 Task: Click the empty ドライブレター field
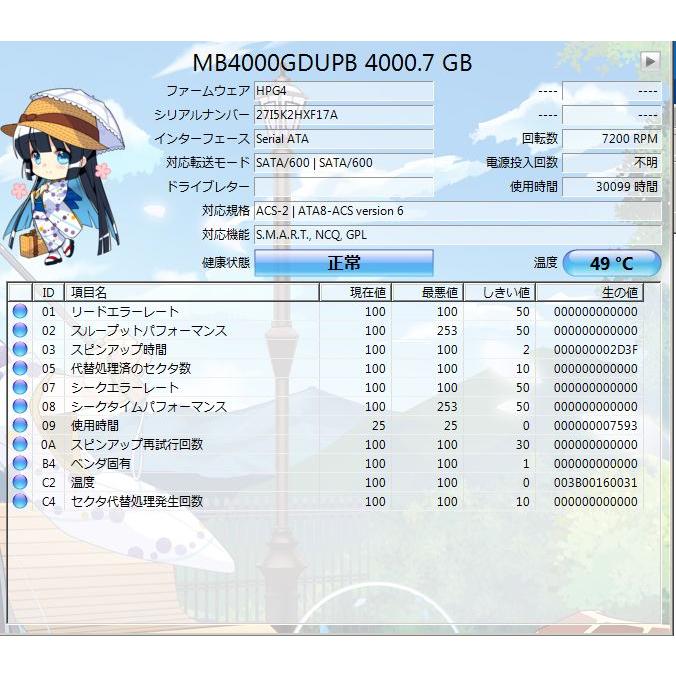click(344, 187)
